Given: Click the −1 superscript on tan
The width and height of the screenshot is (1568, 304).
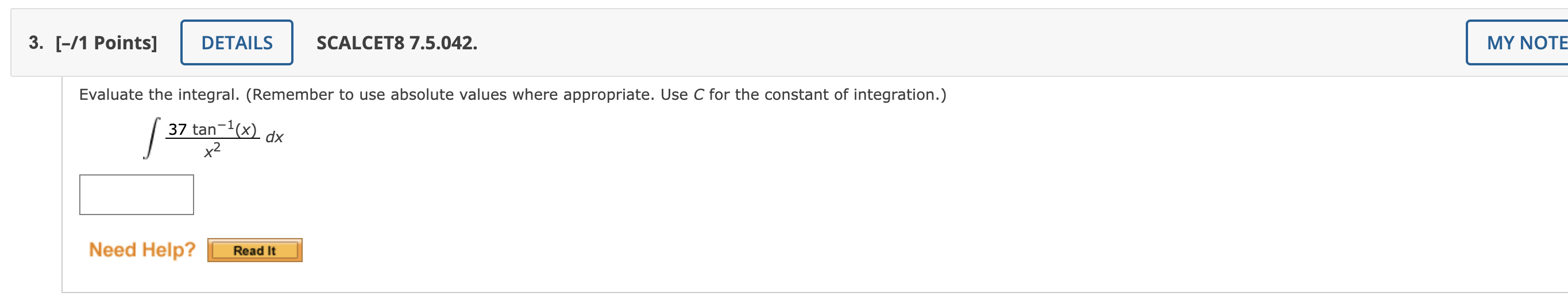Looking at the screenshot, I should [226, 124].
